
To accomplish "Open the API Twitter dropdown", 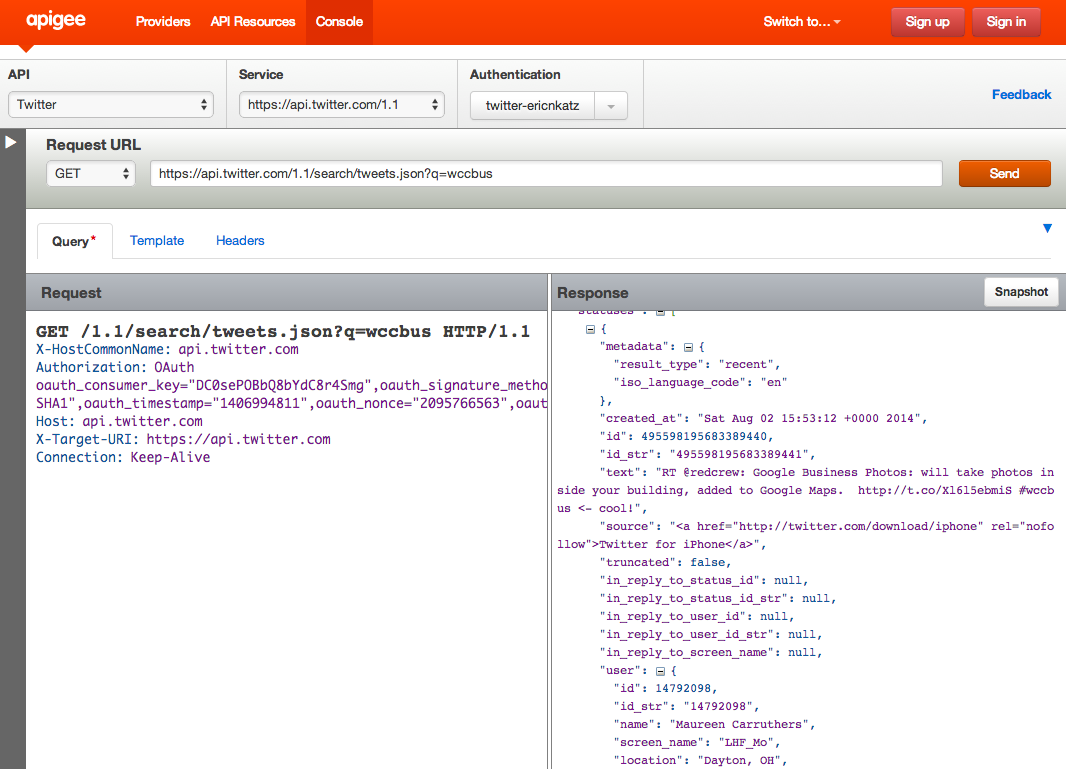I will (x=111, y=105).
